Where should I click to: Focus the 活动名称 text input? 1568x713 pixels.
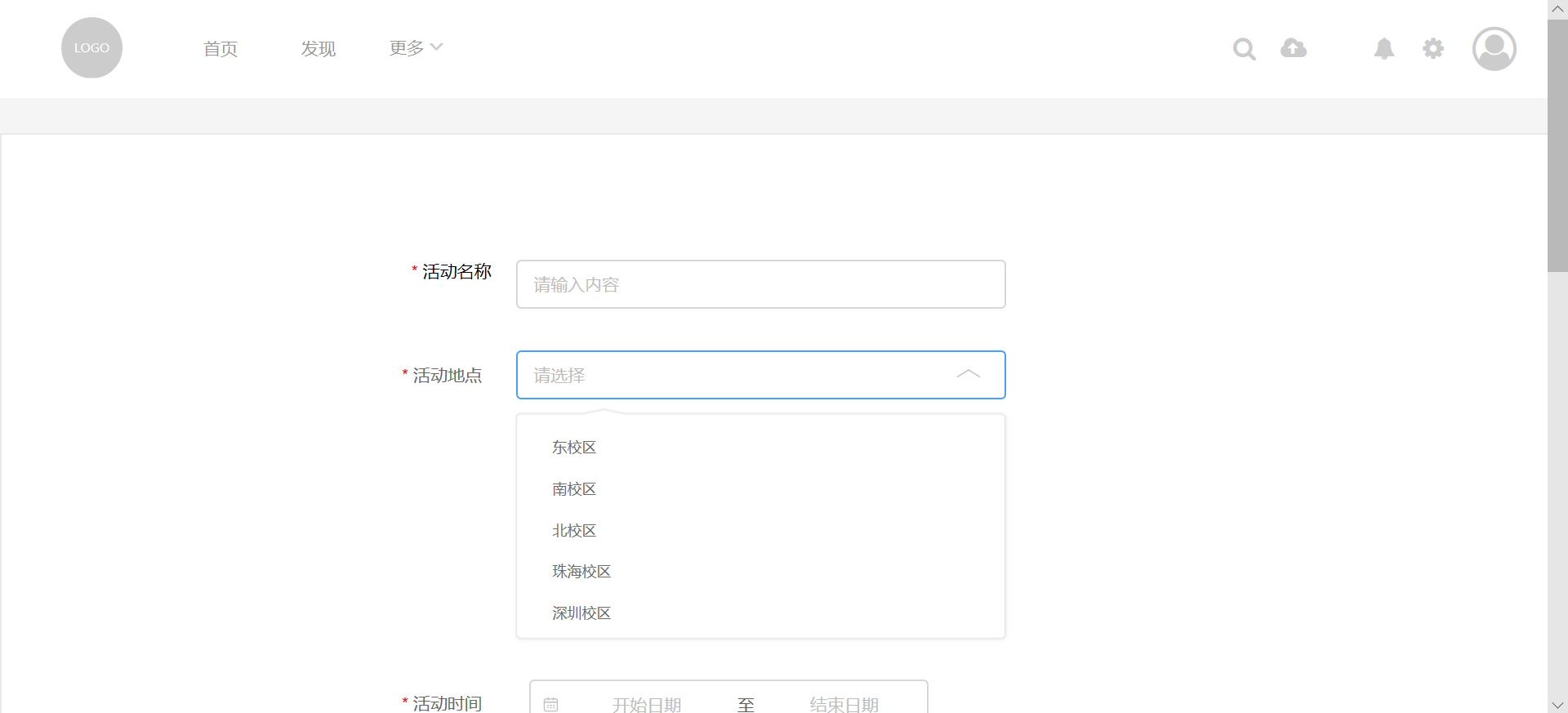tap(760, 284)
